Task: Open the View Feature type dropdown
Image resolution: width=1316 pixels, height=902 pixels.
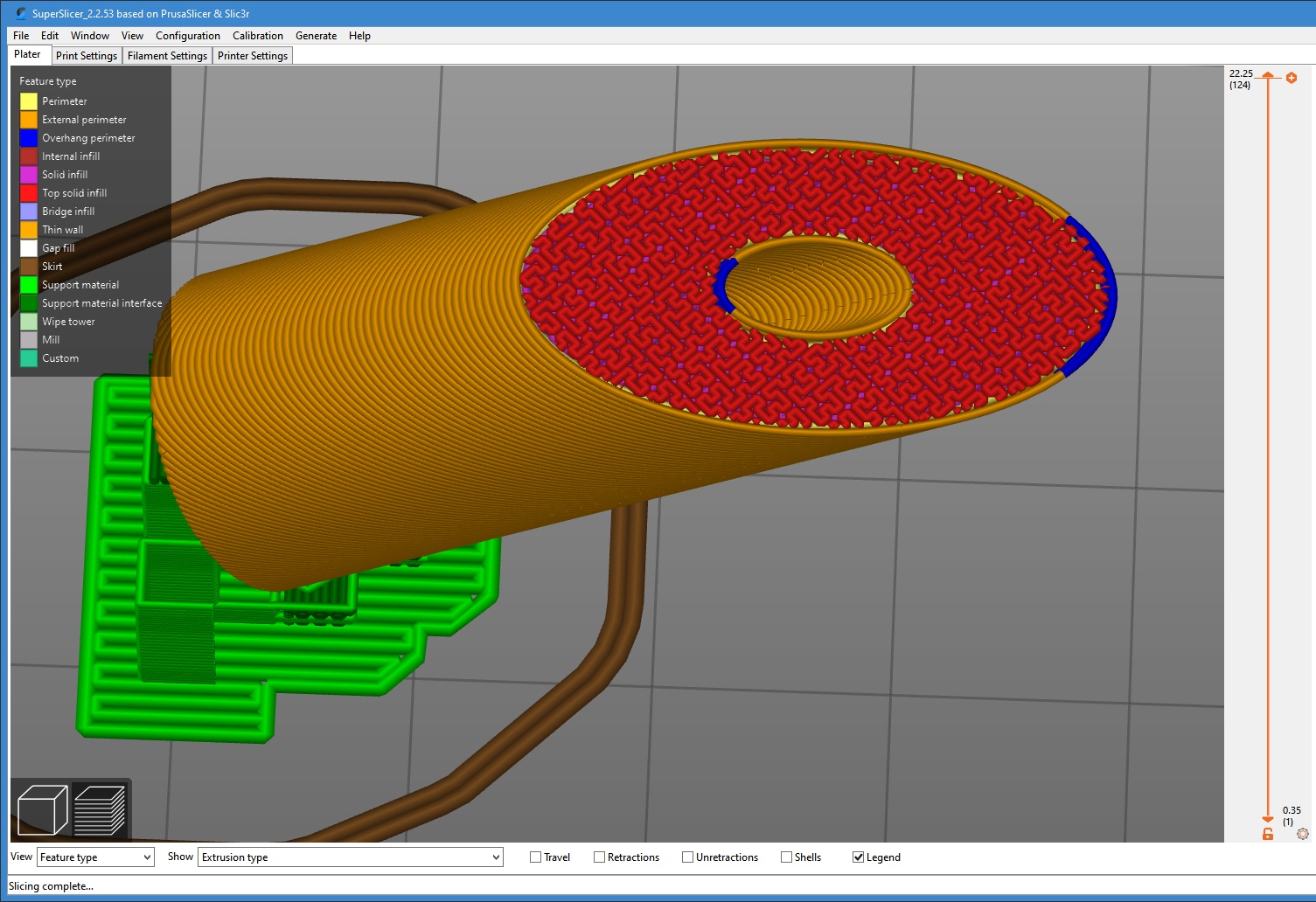Action: click(x=95, y=857)
